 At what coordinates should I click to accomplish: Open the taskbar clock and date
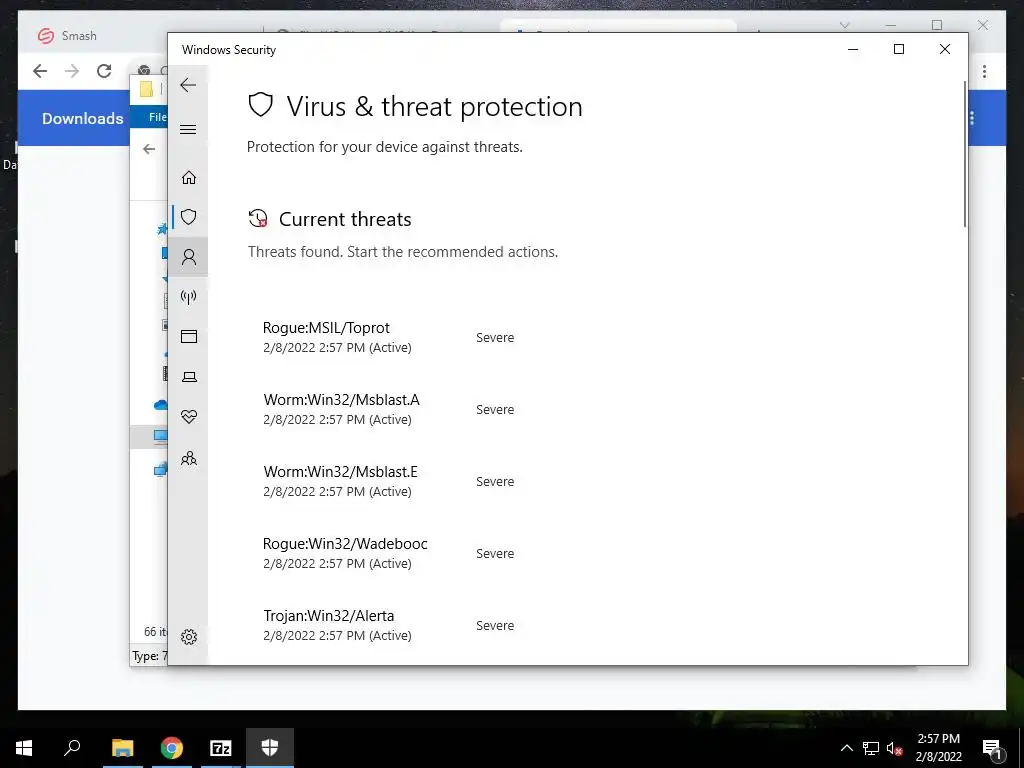pos(938,748)
